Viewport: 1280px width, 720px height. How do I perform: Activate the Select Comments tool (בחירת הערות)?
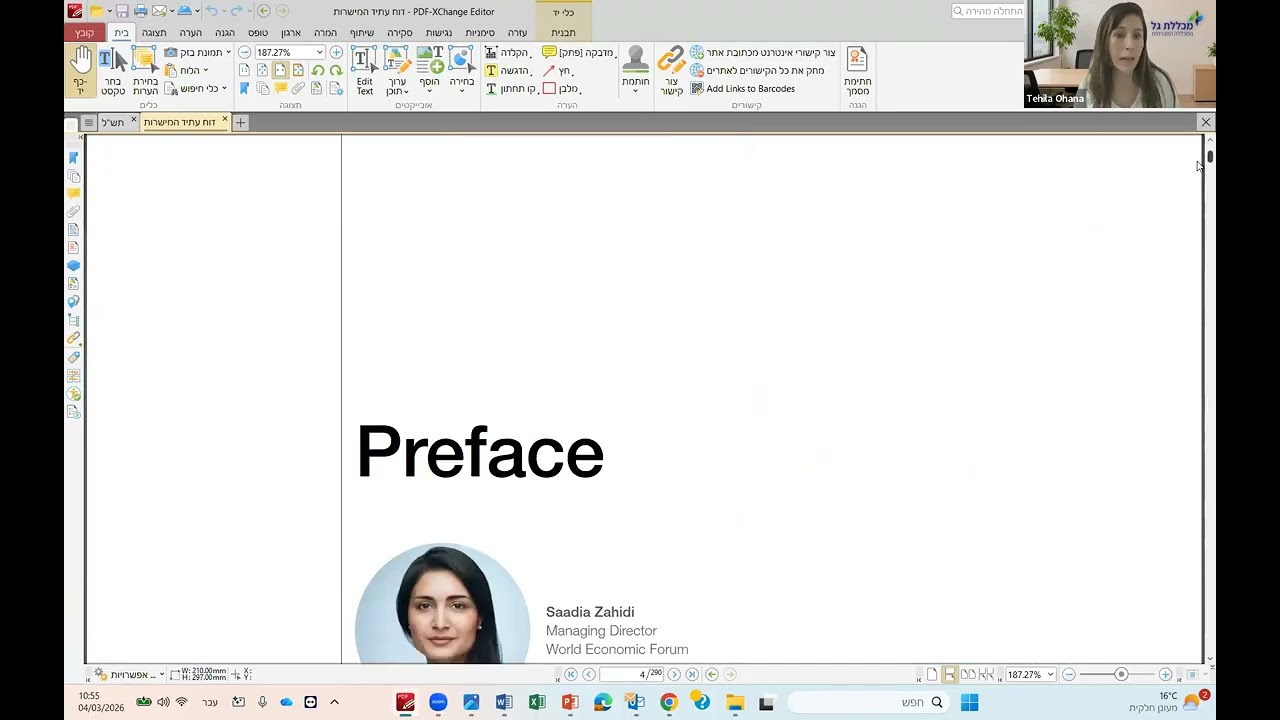pos(145,72)
